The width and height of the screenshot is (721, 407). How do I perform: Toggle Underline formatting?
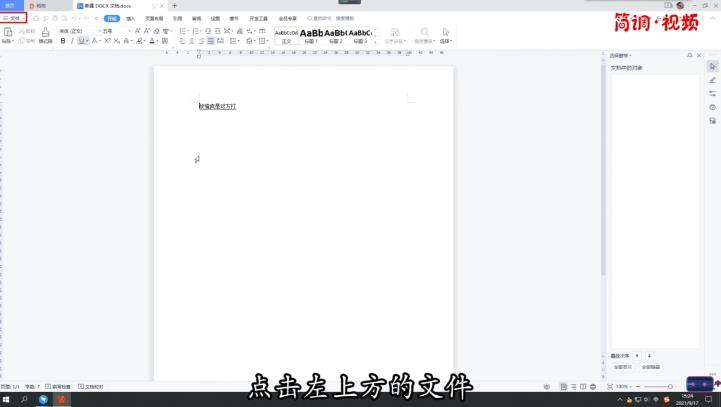point(82,42)
